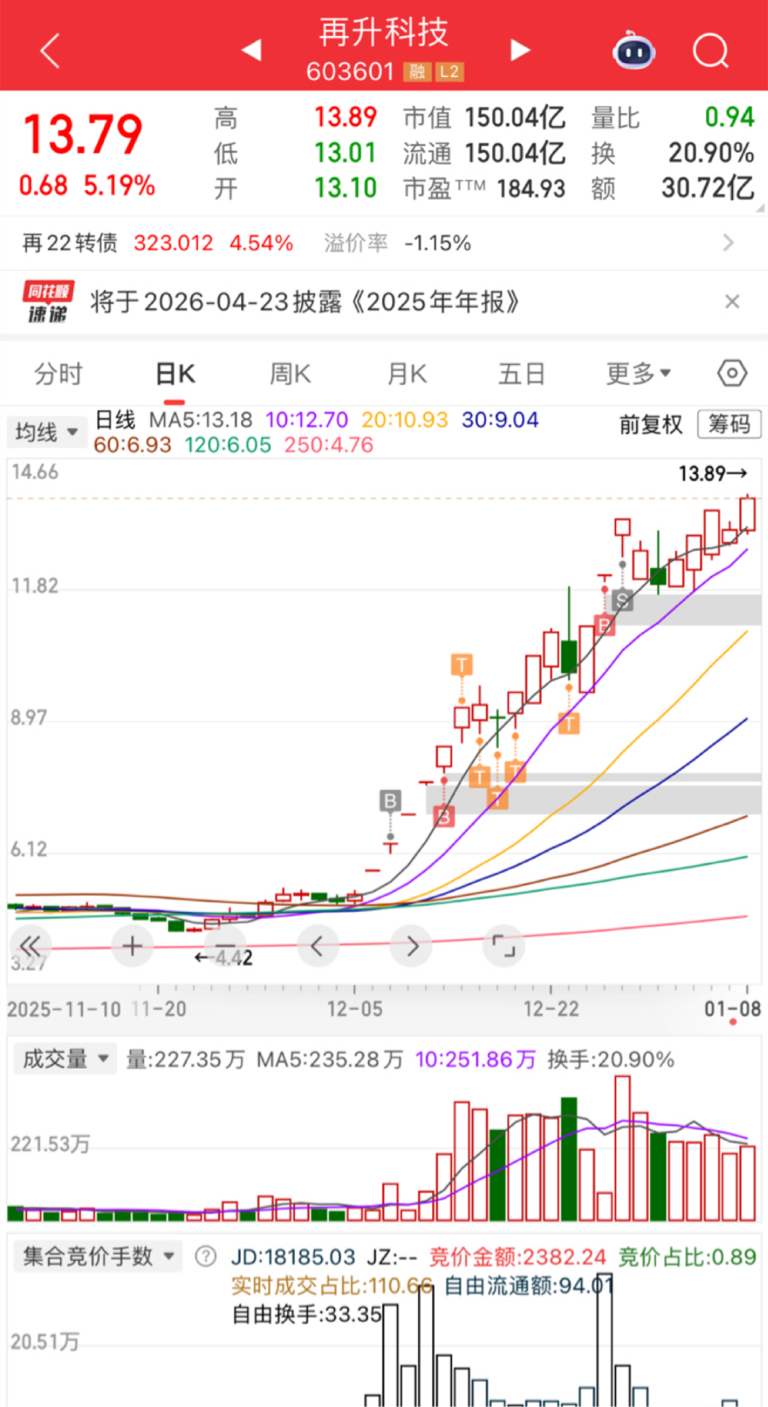The height and width of the screenshot is (1407, 768).
Task: Tap the 融 margin badge
Action: (416, 72)
